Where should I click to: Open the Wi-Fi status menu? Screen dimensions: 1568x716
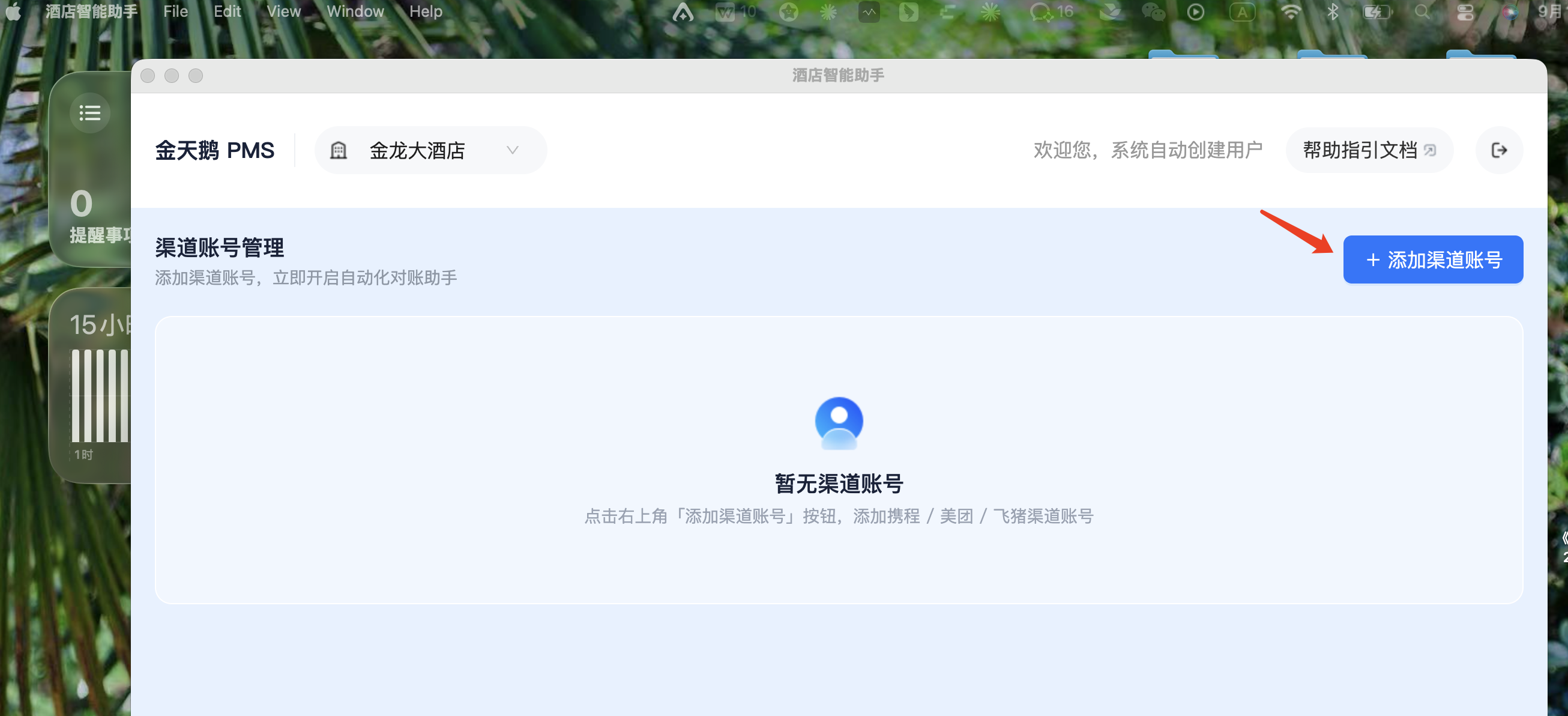pos(1291,11)
